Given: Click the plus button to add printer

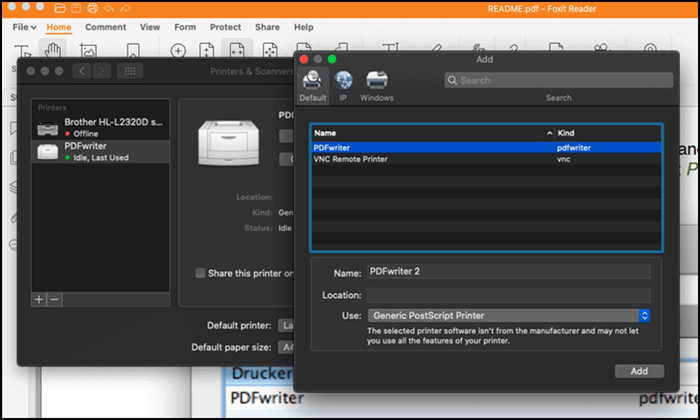Looking at the screenshot, I should tap(40, 299).
